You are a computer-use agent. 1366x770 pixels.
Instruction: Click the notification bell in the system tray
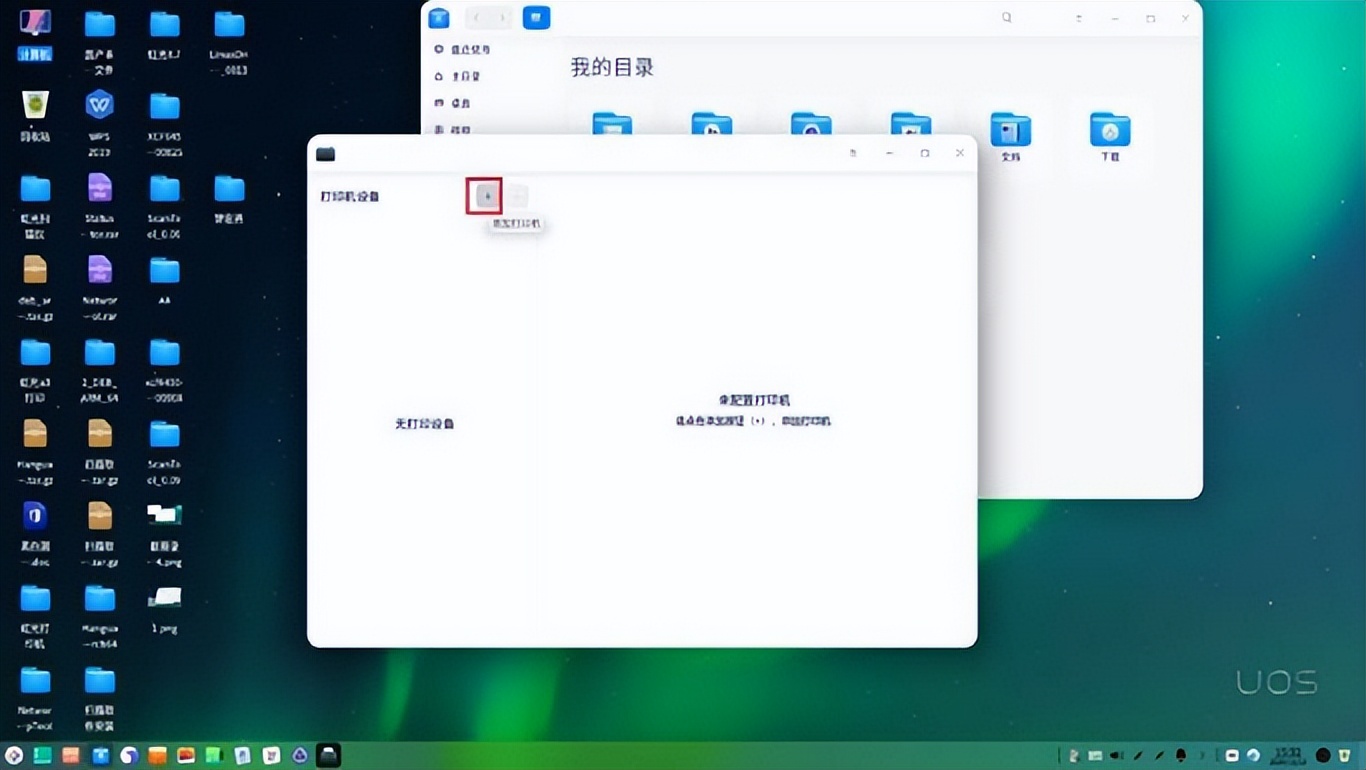(x=1181, y=756)
